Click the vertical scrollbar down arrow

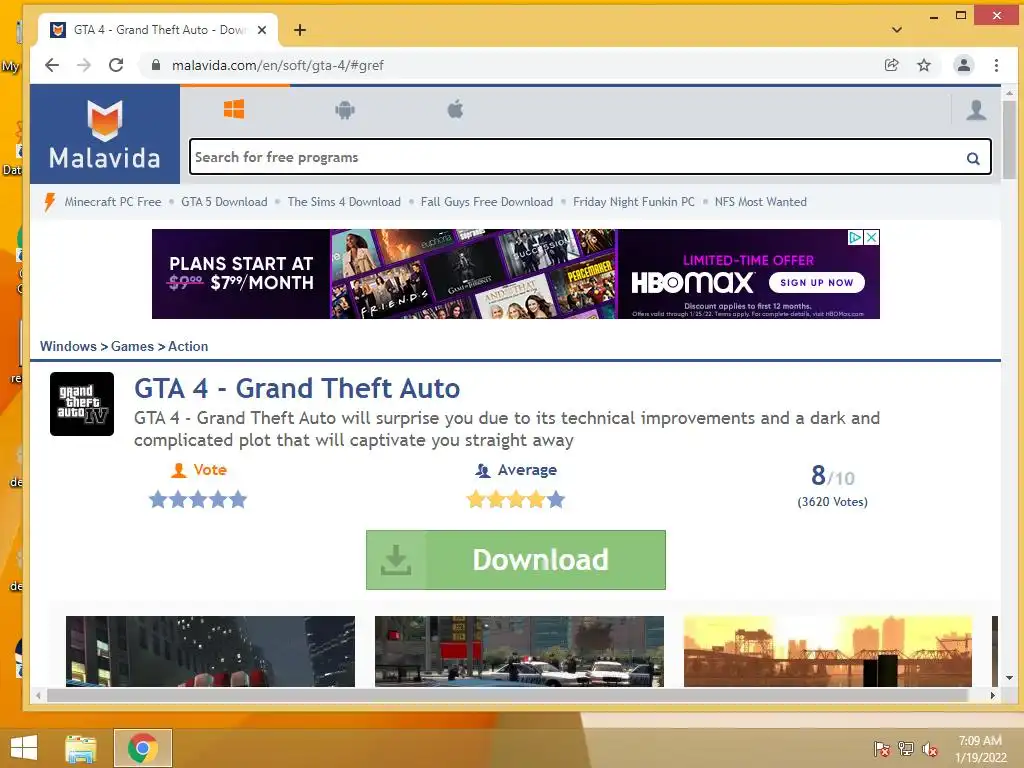pyautogui.click(x=1010, y=678)
